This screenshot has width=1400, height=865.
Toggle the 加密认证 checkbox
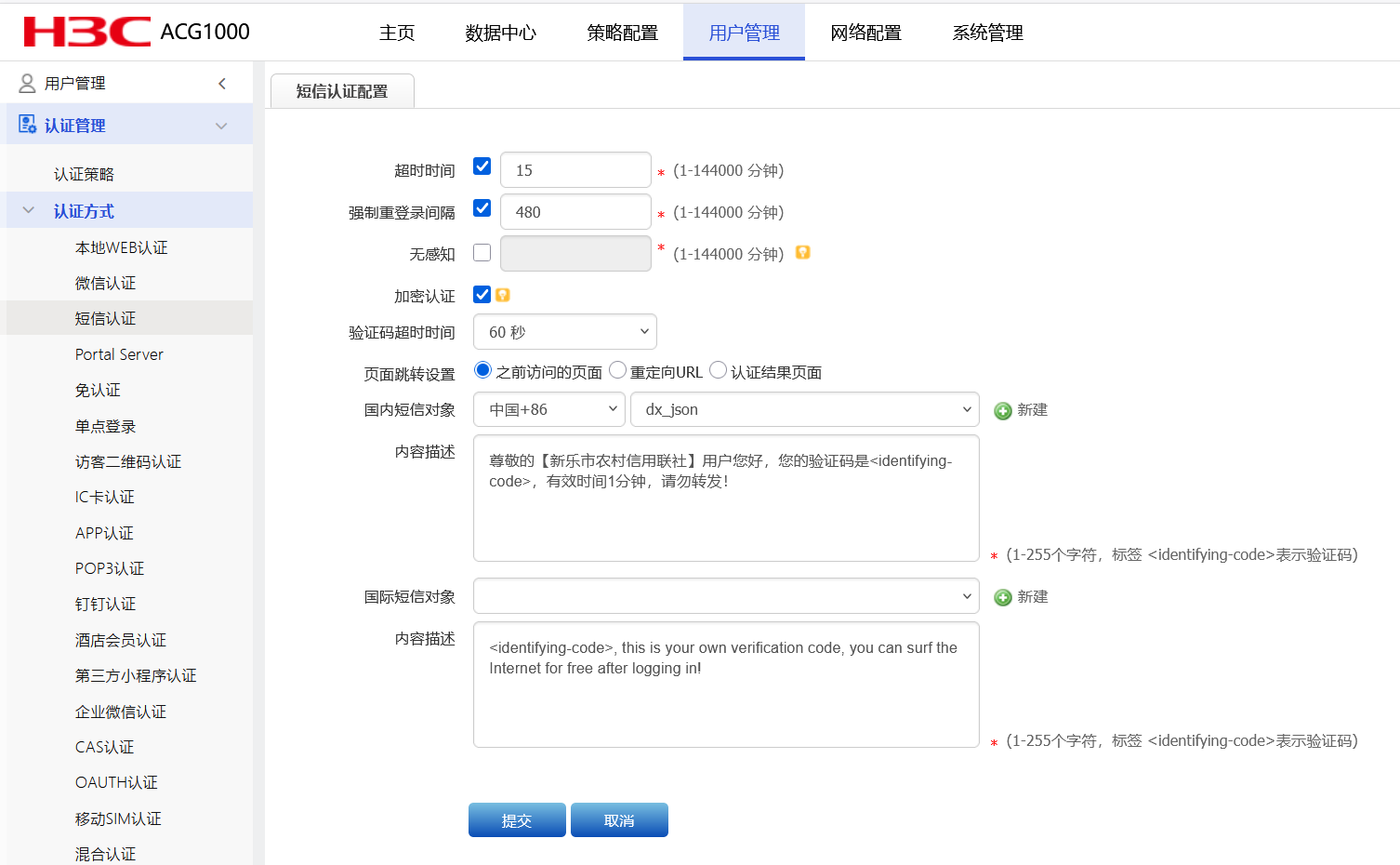click(x=482, y=295)
